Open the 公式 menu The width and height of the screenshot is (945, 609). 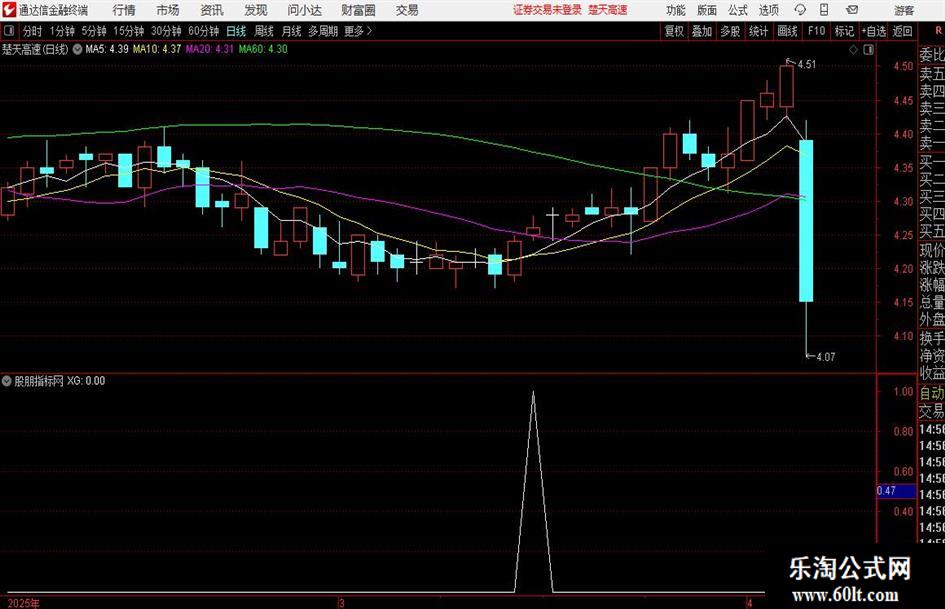pos(738,10)
